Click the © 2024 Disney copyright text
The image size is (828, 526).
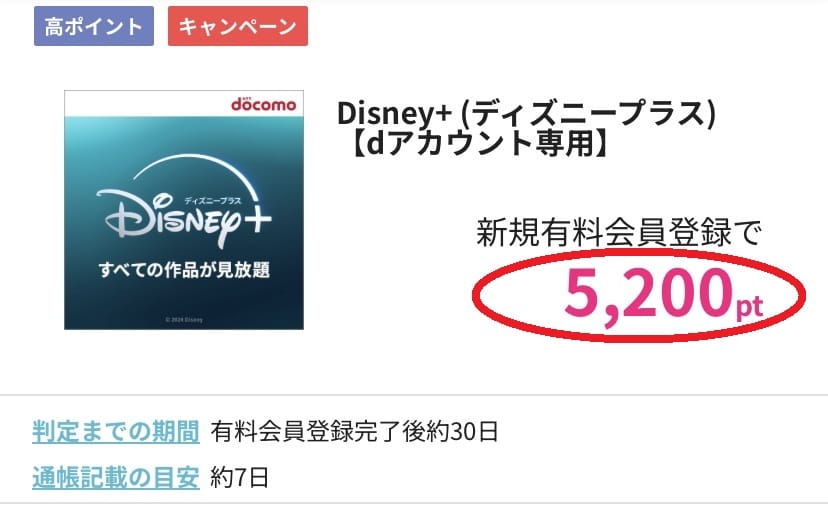(184, 320)
